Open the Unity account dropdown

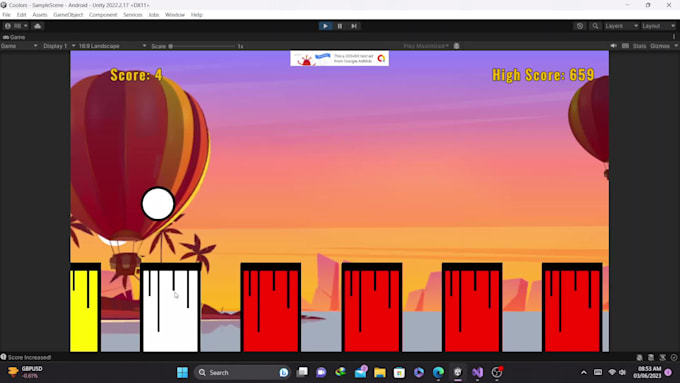point(16,26)
